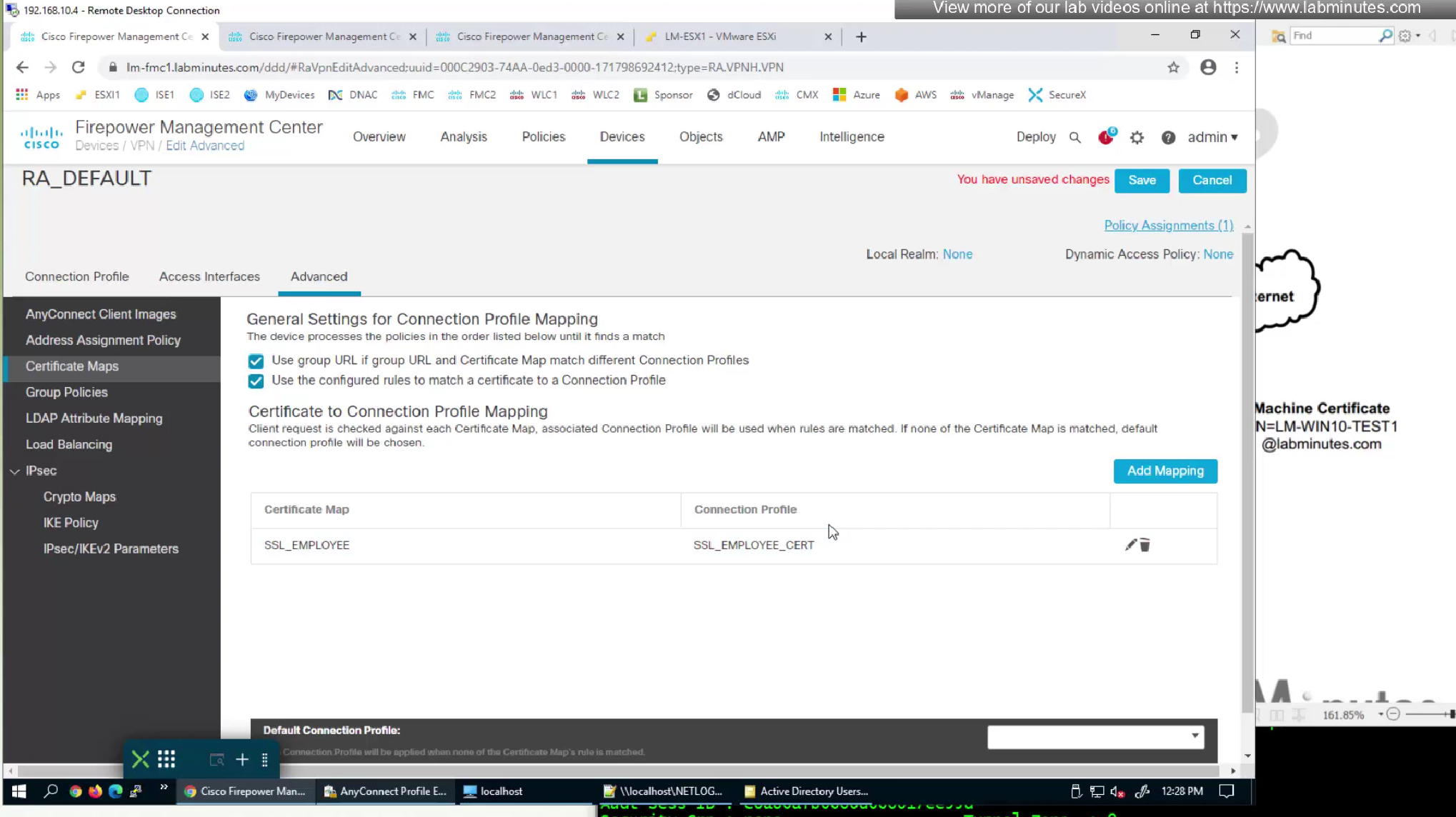Reload the page with the browser refresh icon

click(x=79, y=67)
